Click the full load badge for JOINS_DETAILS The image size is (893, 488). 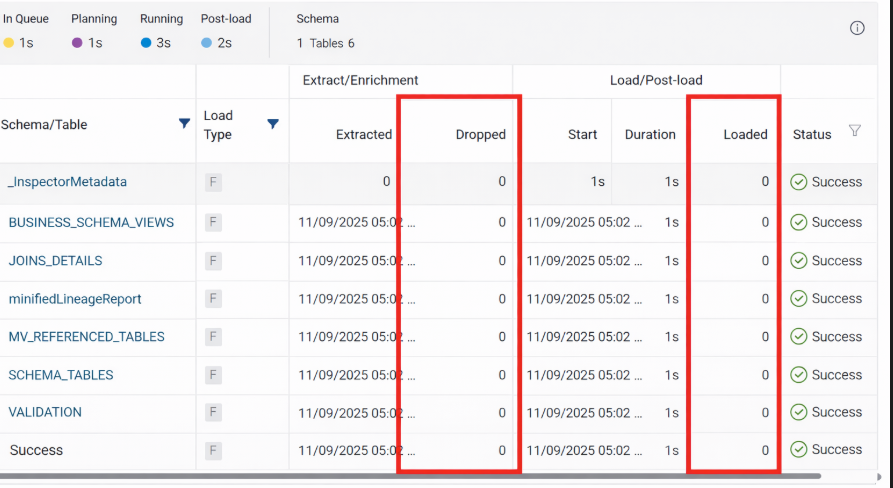pos(213,261)
